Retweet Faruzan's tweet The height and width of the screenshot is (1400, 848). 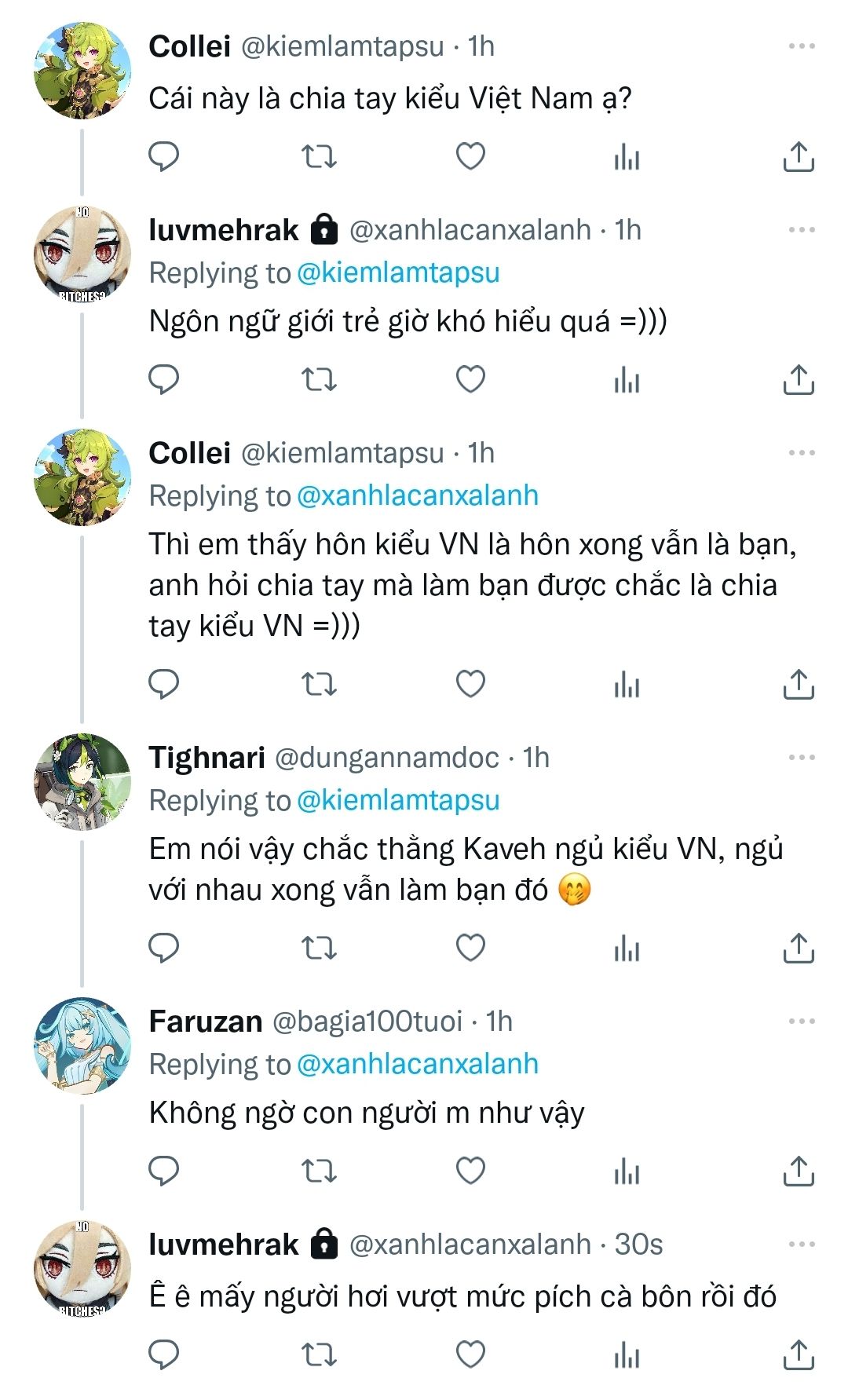pyautogui.click(x=319, y=1172)
